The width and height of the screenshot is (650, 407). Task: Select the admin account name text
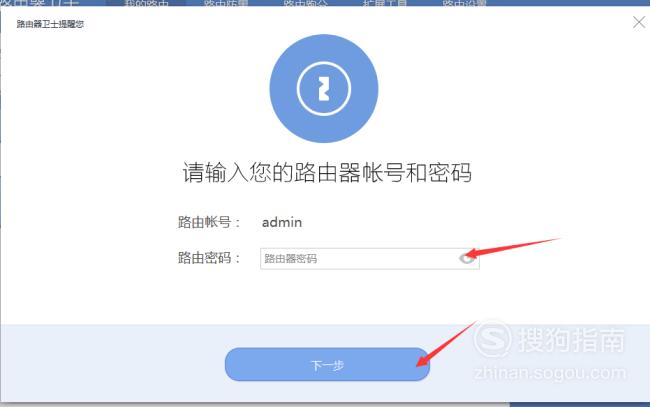coord(282,222)
